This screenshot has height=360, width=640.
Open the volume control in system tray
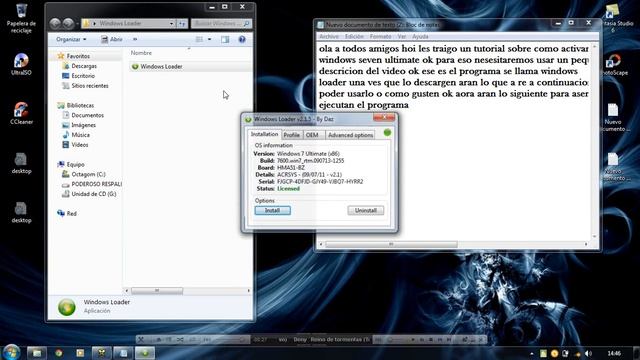(588, 353)
